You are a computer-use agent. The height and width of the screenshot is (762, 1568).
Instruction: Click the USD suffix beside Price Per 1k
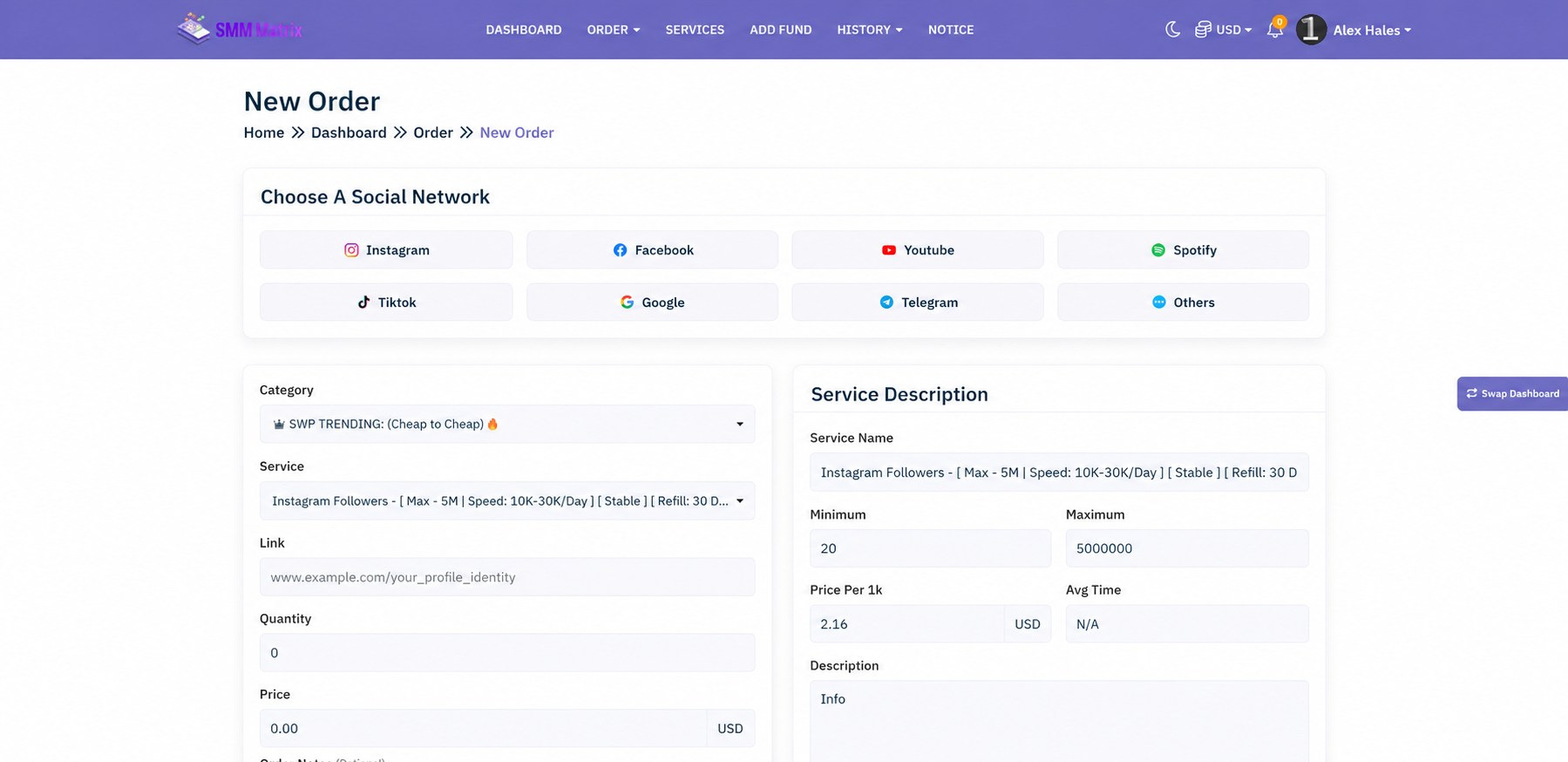click(x=1028, y=624)
